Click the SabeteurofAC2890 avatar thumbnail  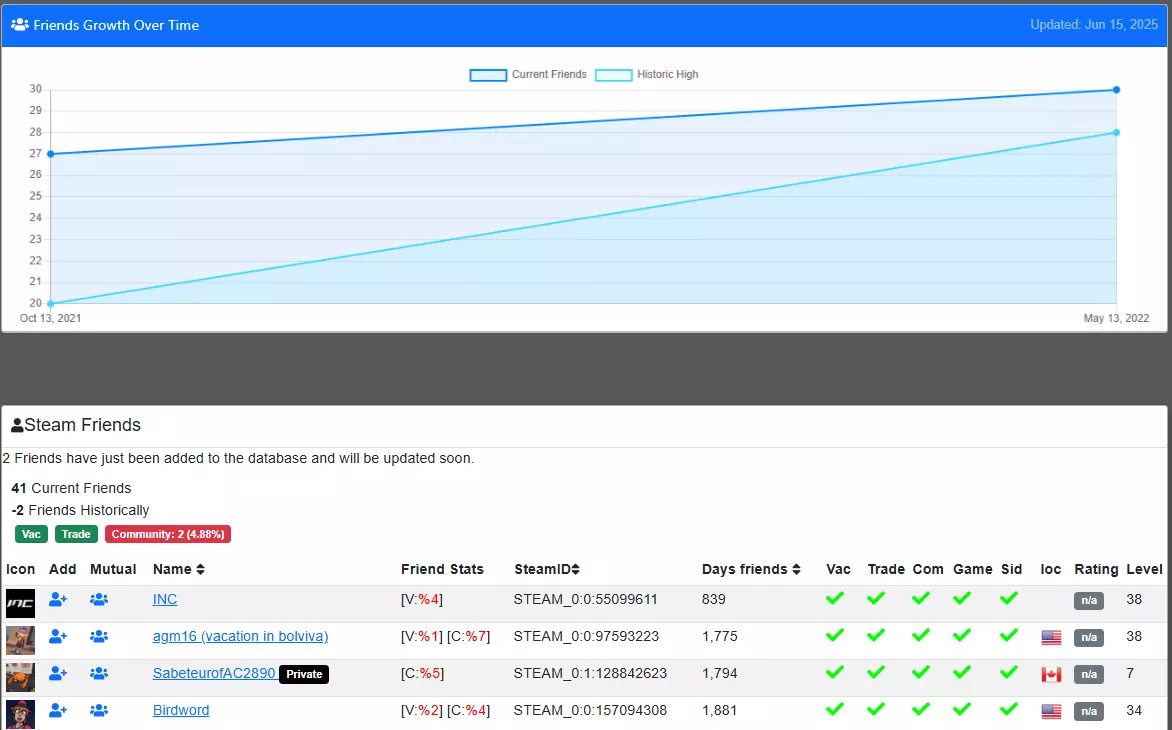point(20,677)
